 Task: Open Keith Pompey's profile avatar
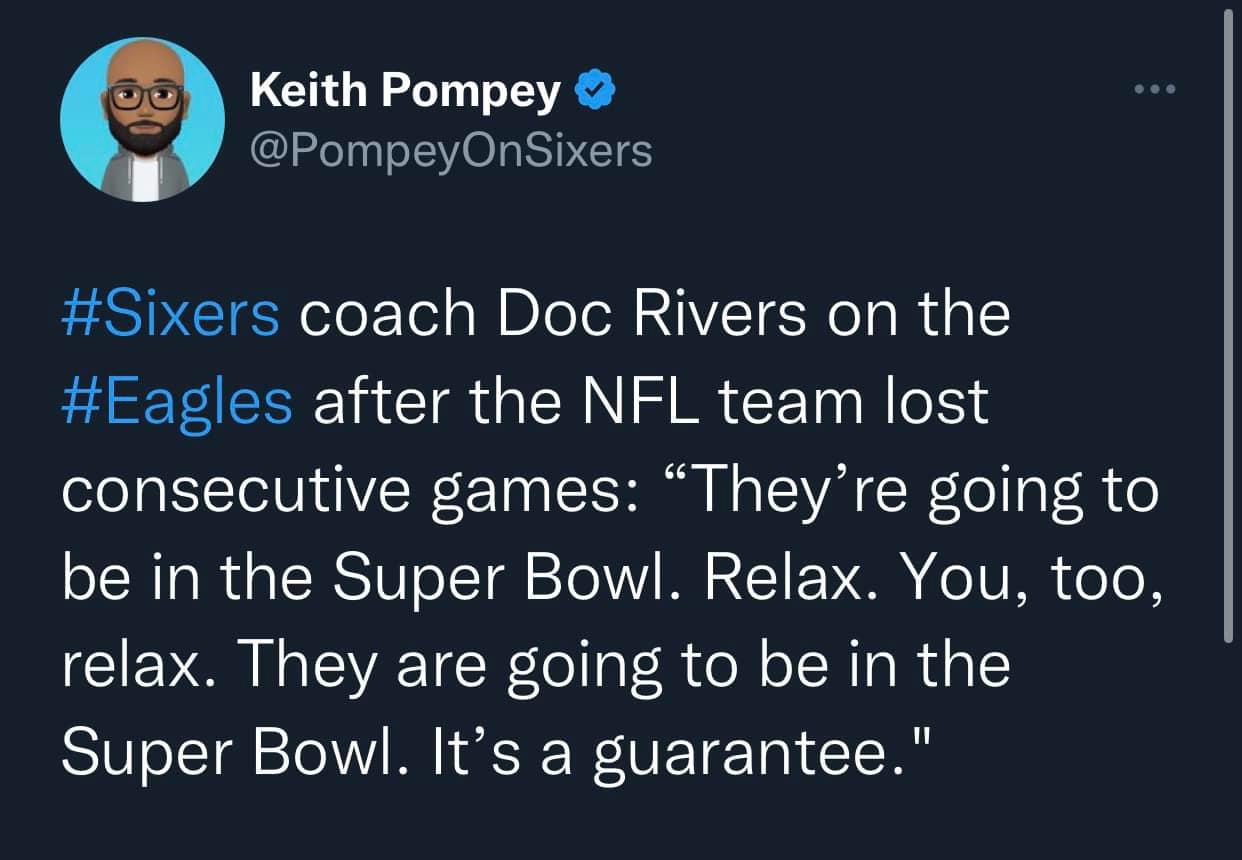click(x=142, y=120)
